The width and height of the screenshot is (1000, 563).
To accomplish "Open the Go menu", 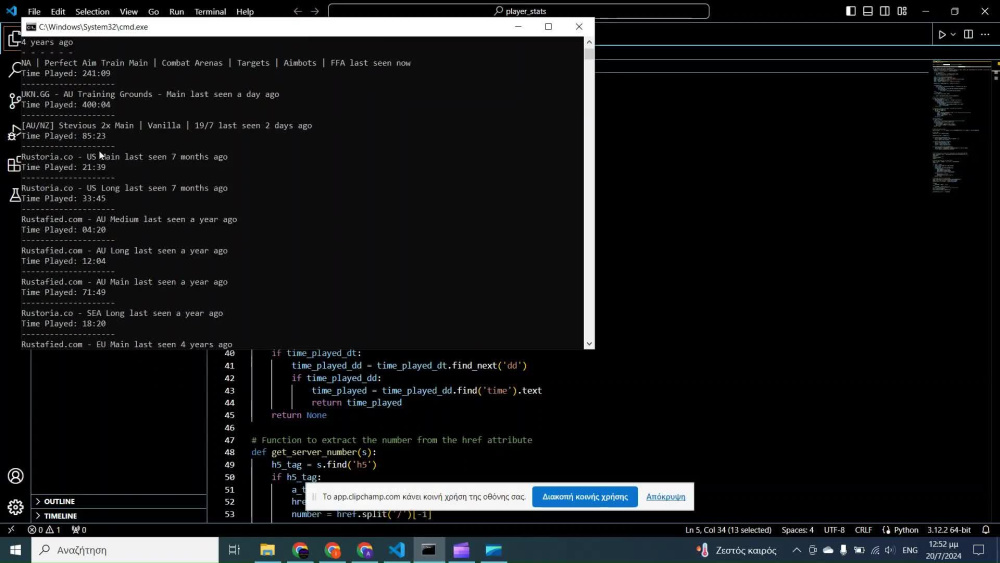I will pos(154,11).
